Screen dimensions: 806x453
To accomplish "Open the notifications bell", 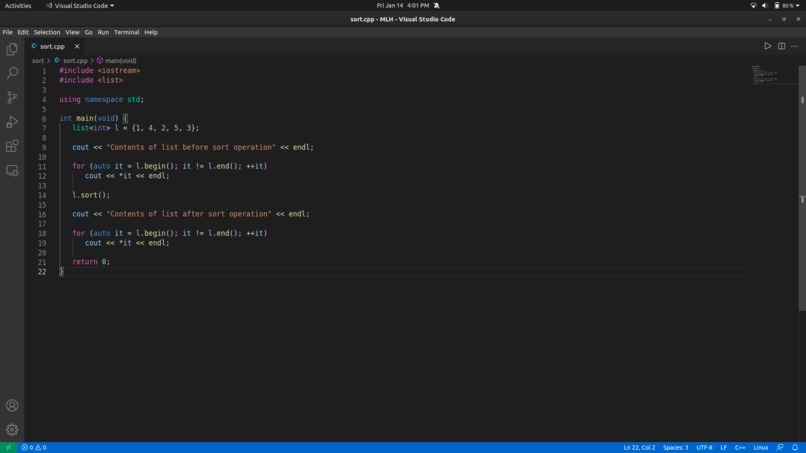I will 795,447.
